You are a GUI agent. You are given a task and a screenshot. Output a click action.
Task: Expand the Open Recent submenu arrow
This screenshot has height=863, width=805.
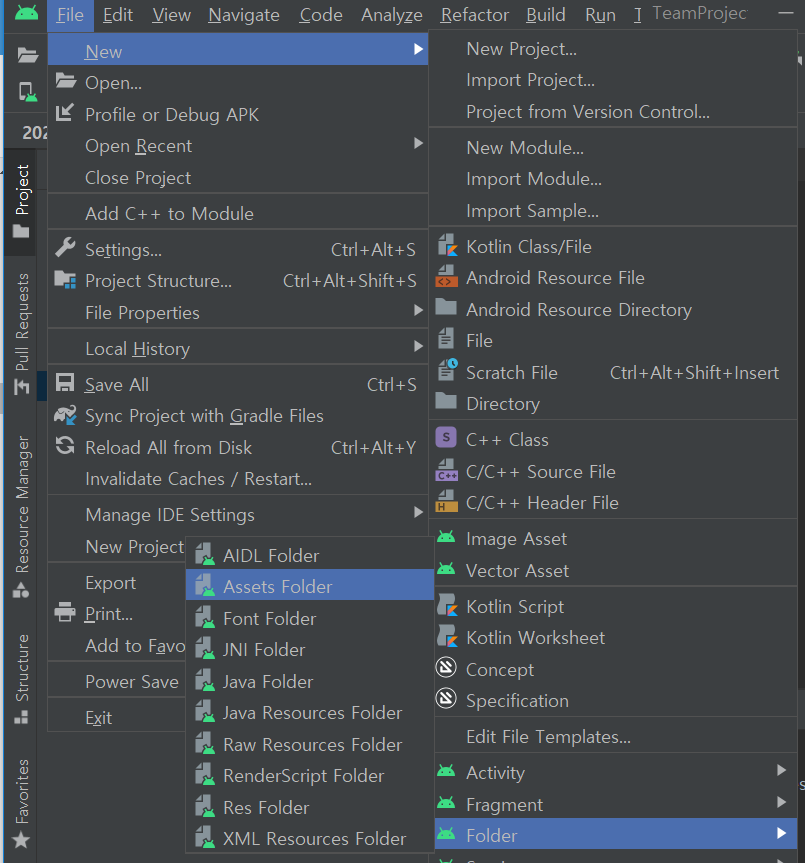tap(419, 143)
